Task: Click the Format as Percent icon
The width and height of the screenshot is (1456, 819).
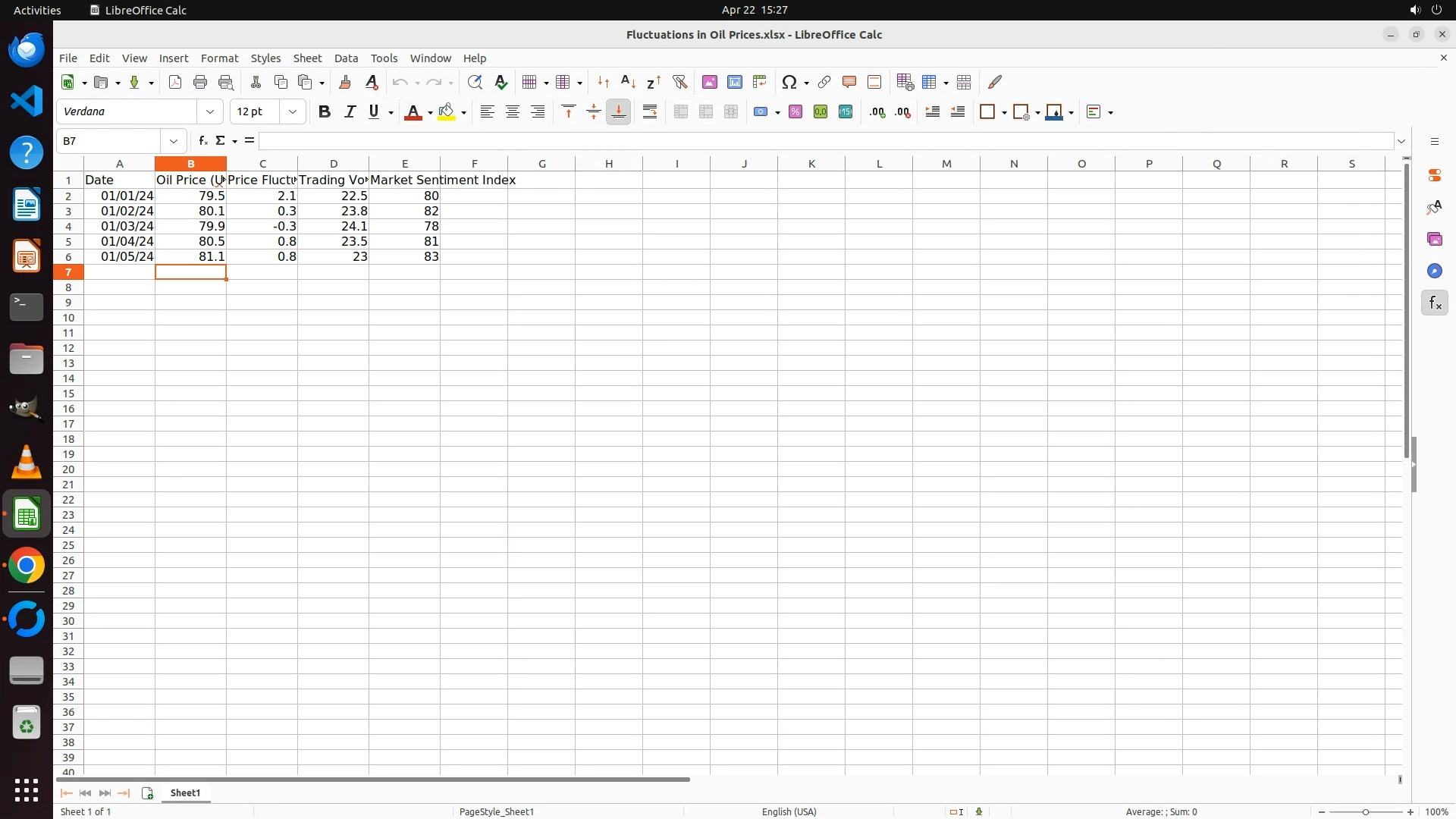Action: [x=795, y=111]
